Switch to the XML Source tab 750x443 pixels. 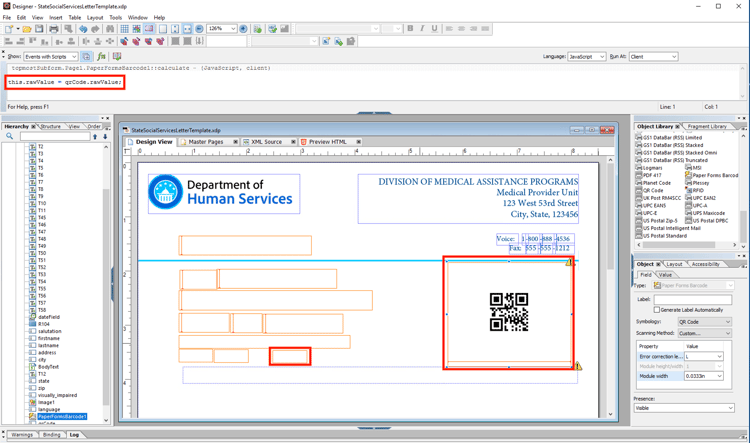(266, 142)
